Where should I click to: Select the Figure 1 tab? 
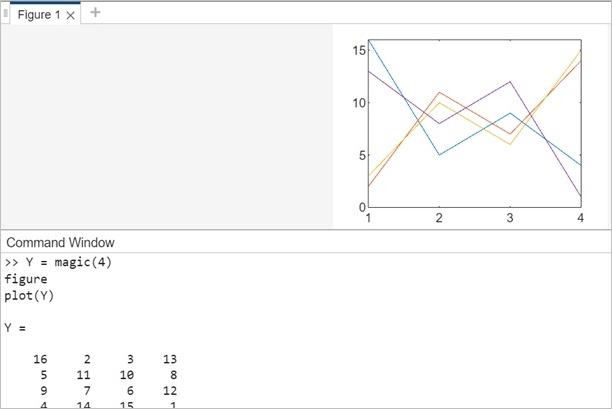coord(38,15)
